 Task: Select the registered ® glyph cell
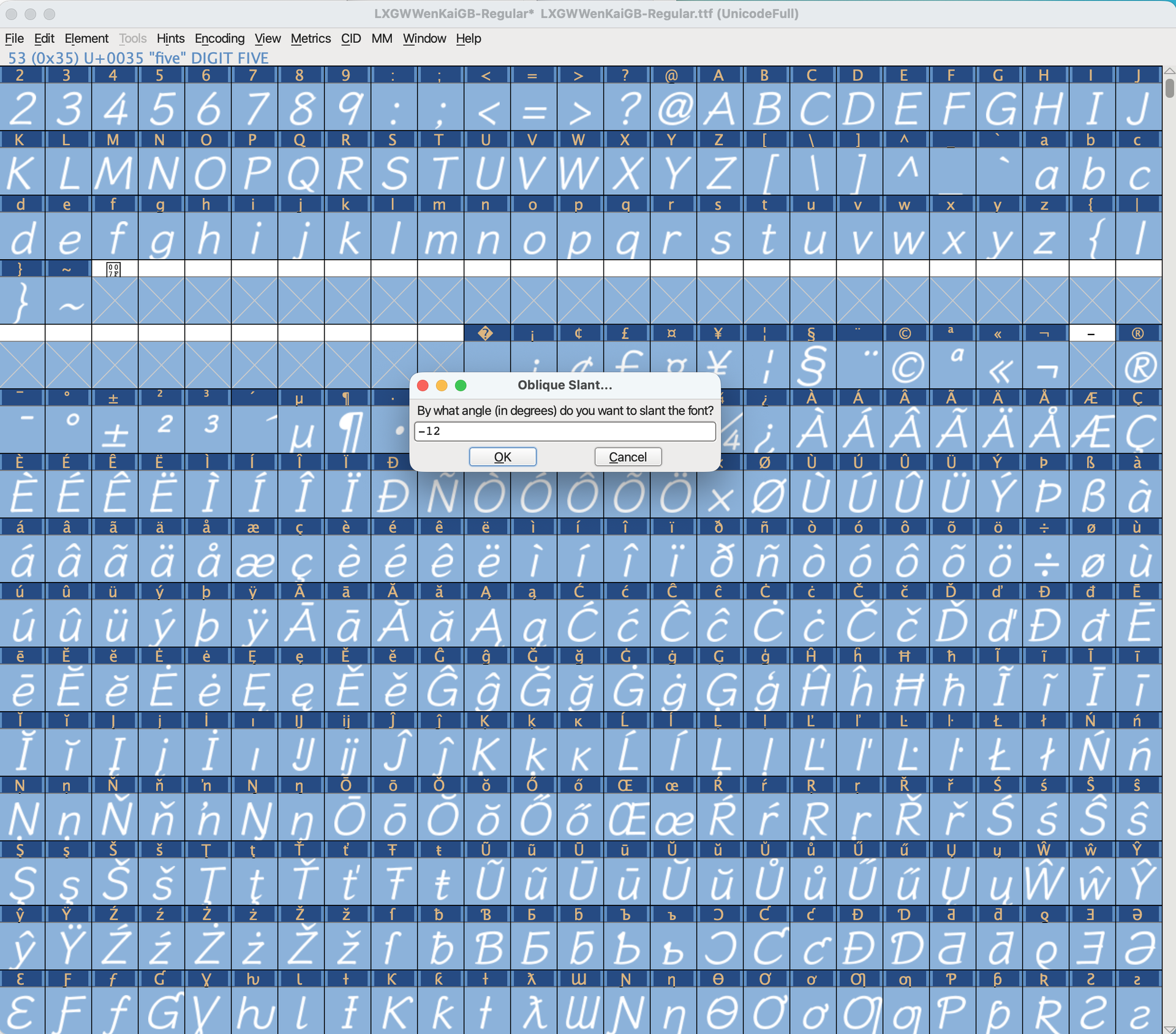click(x=1138, y=366)
